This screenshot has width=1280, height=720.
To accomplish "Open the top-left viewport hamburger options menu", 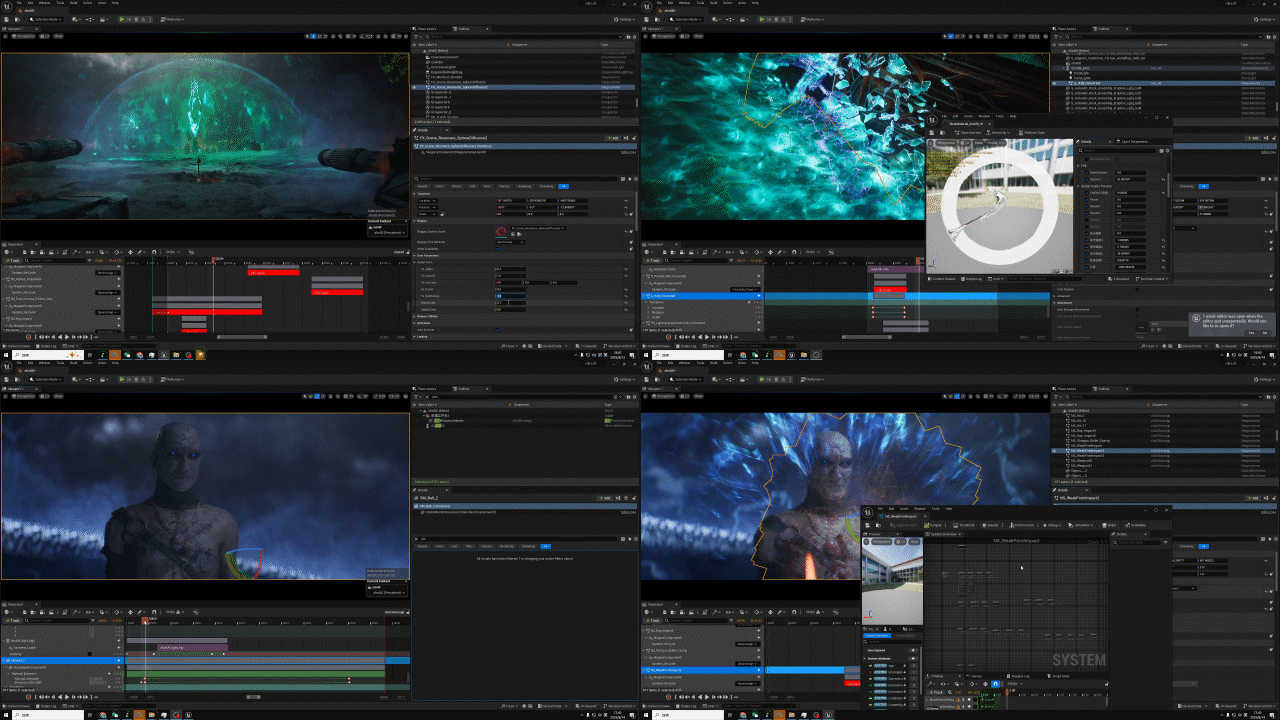I will point(6,35).
